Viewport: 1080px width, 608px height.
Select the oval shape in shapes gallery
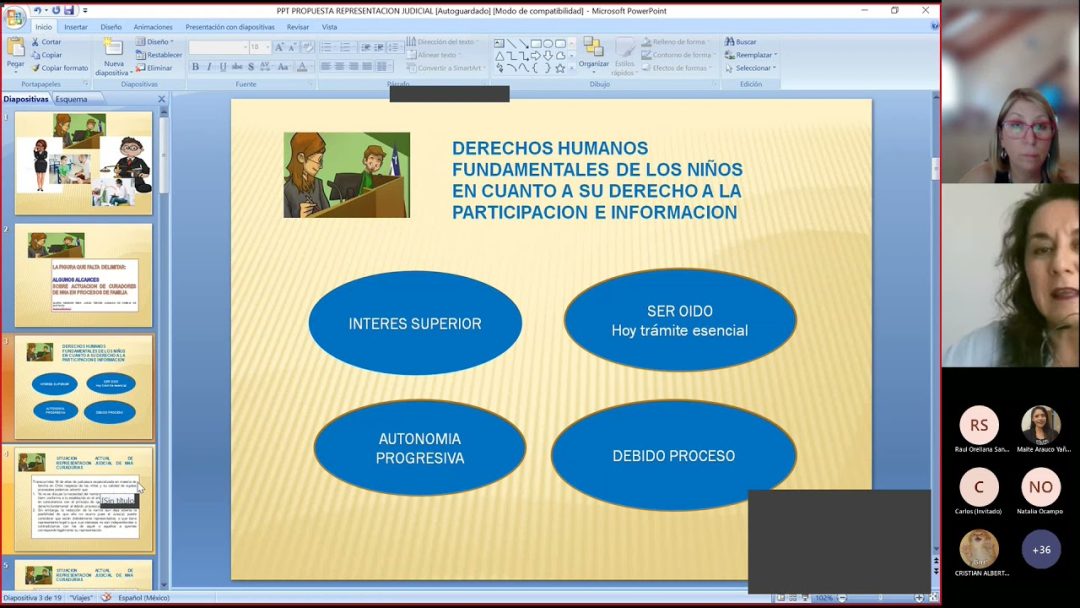[x=548, y=43]
